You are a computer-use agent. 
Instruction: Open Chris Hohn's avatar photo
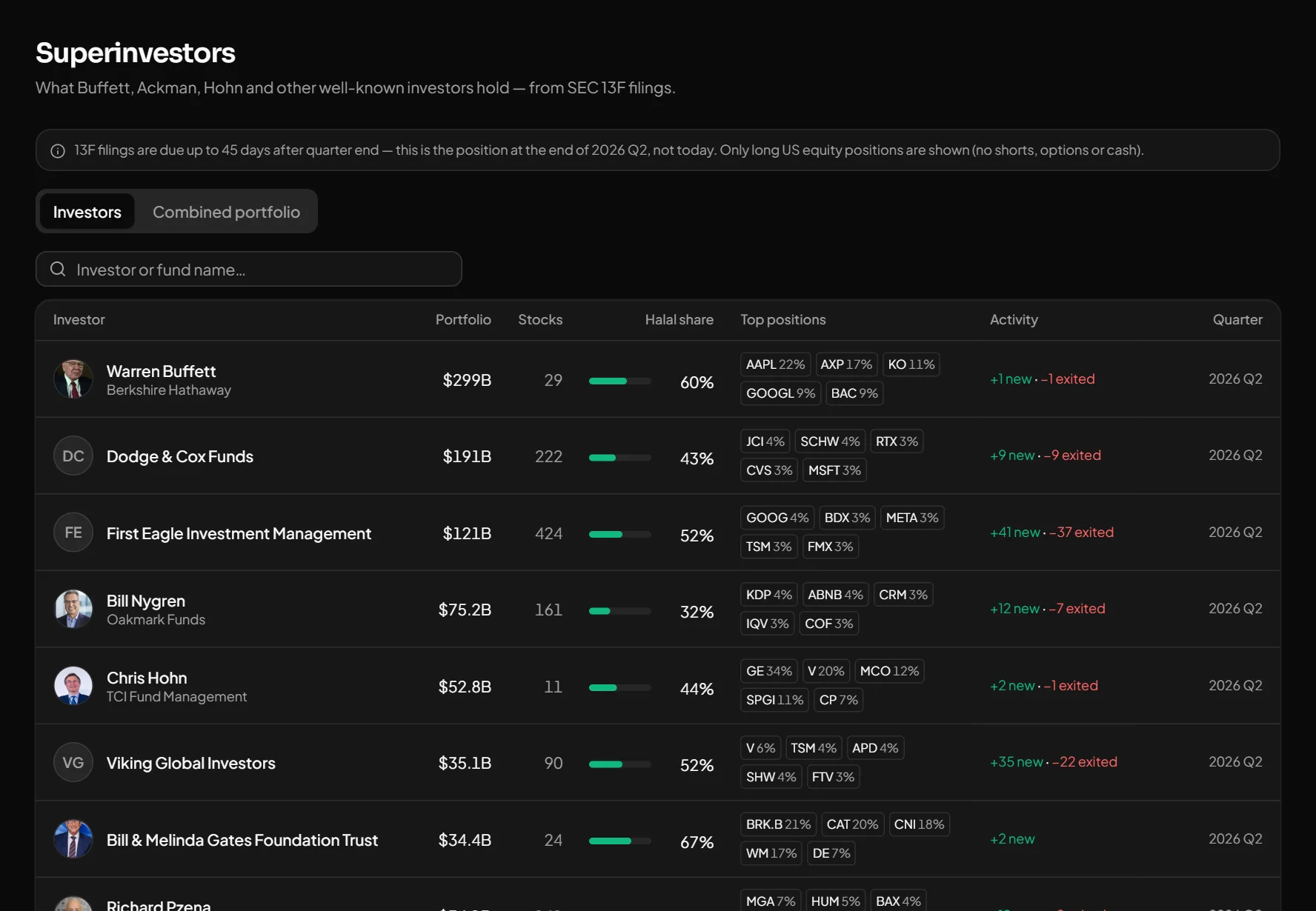pyautogui.click(x=73, y=686)
